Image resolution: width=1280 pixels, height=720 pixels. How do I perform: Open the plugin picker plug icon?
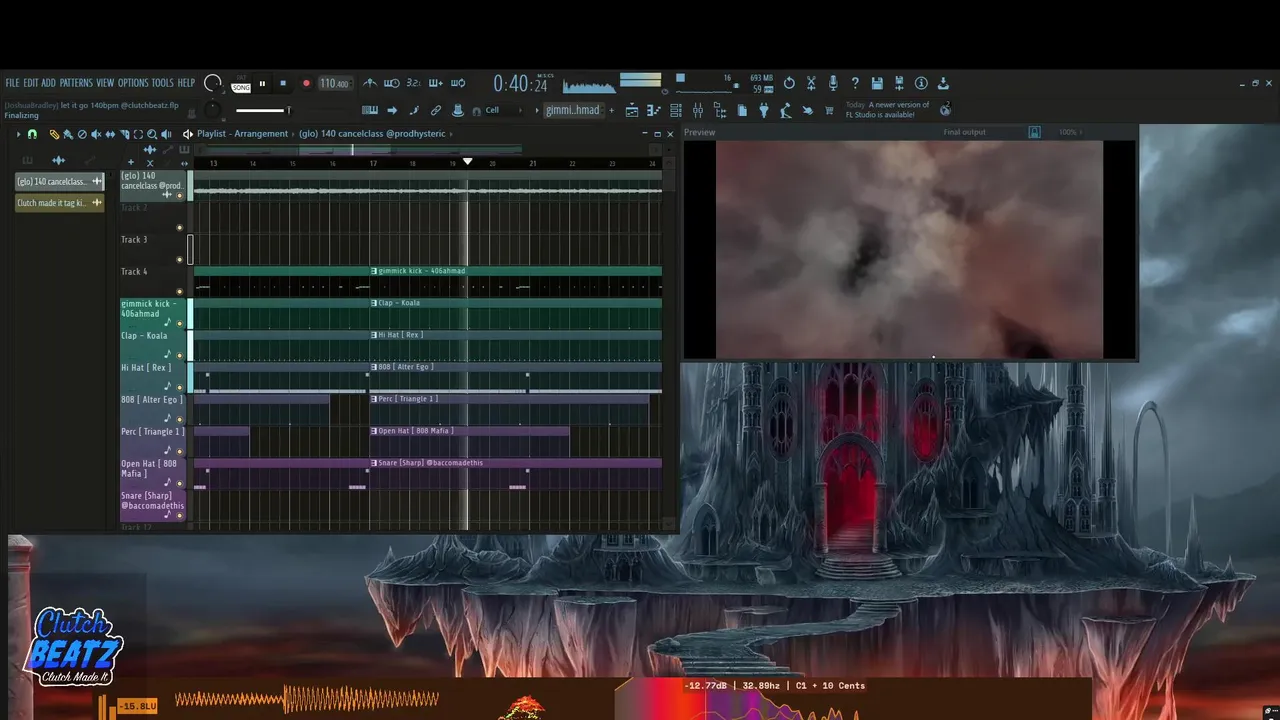tap(764, 110)
